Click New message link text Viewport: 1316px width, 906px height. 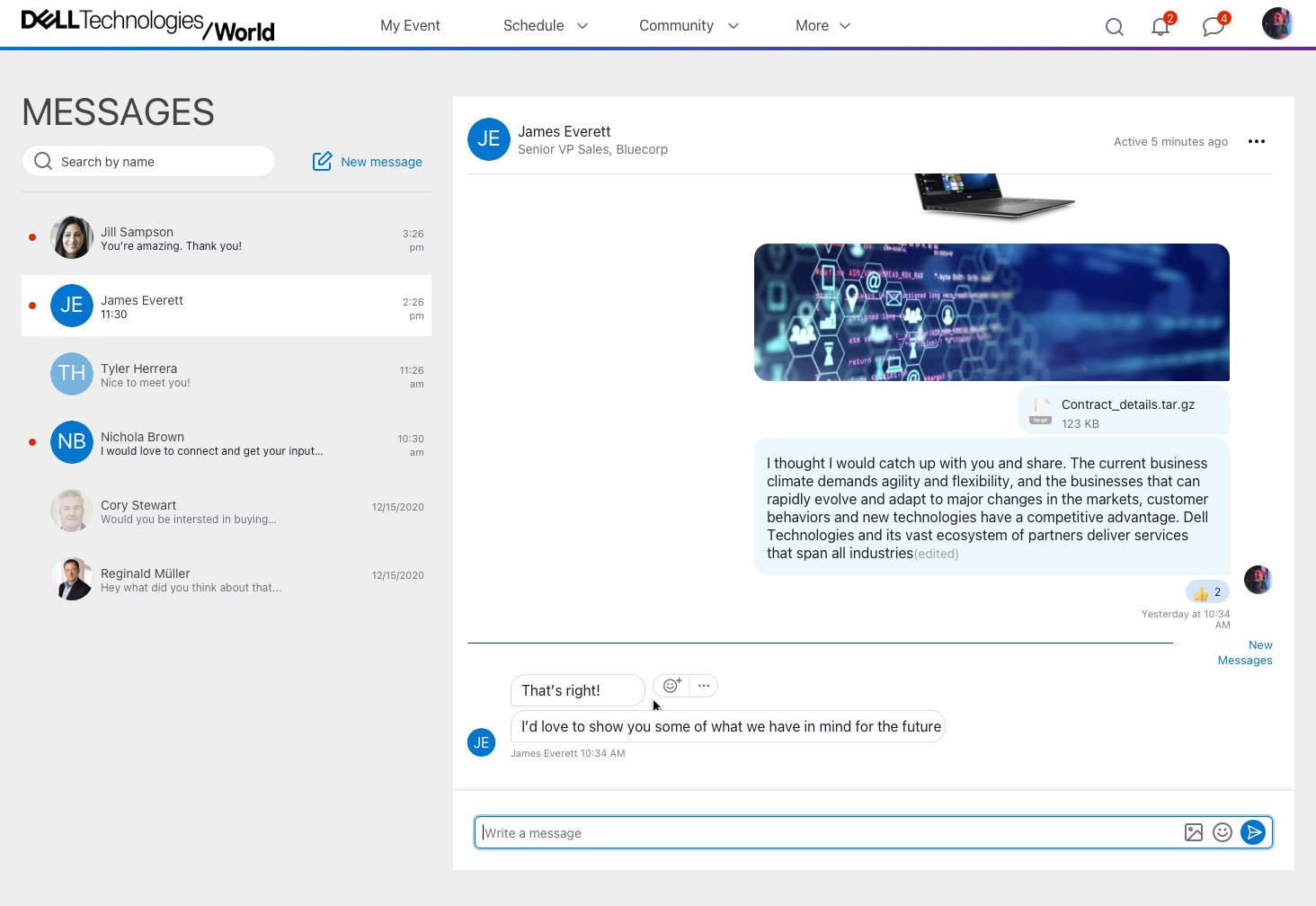tap(381, 162)
